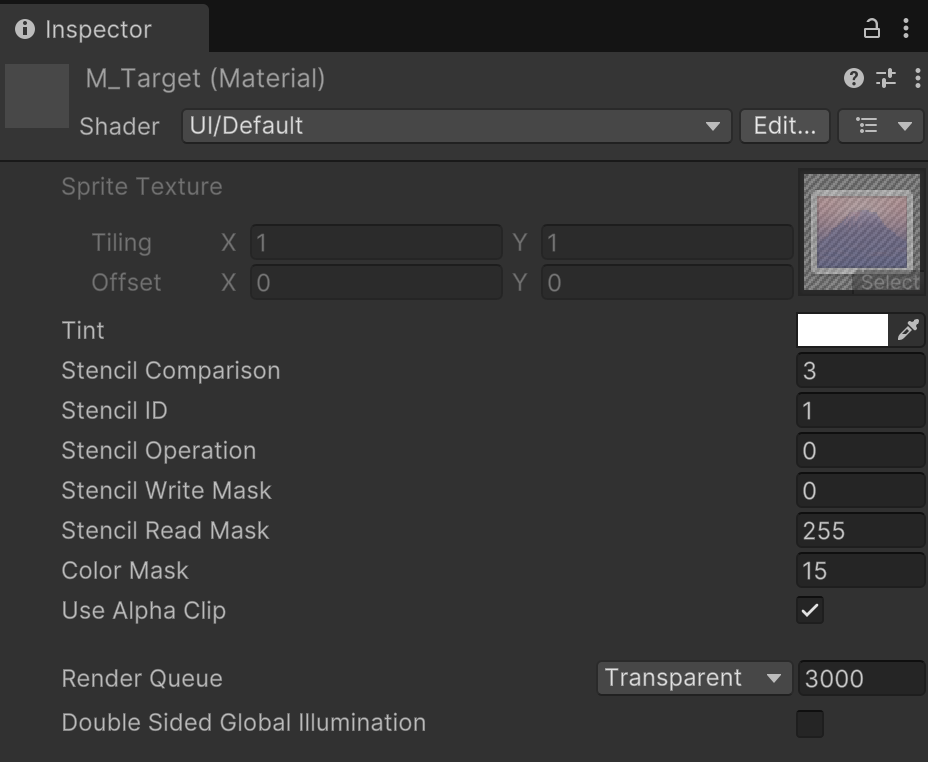Open the white Tint color swatch
This screenshot has width=928, height=762.
click(843, 330)
